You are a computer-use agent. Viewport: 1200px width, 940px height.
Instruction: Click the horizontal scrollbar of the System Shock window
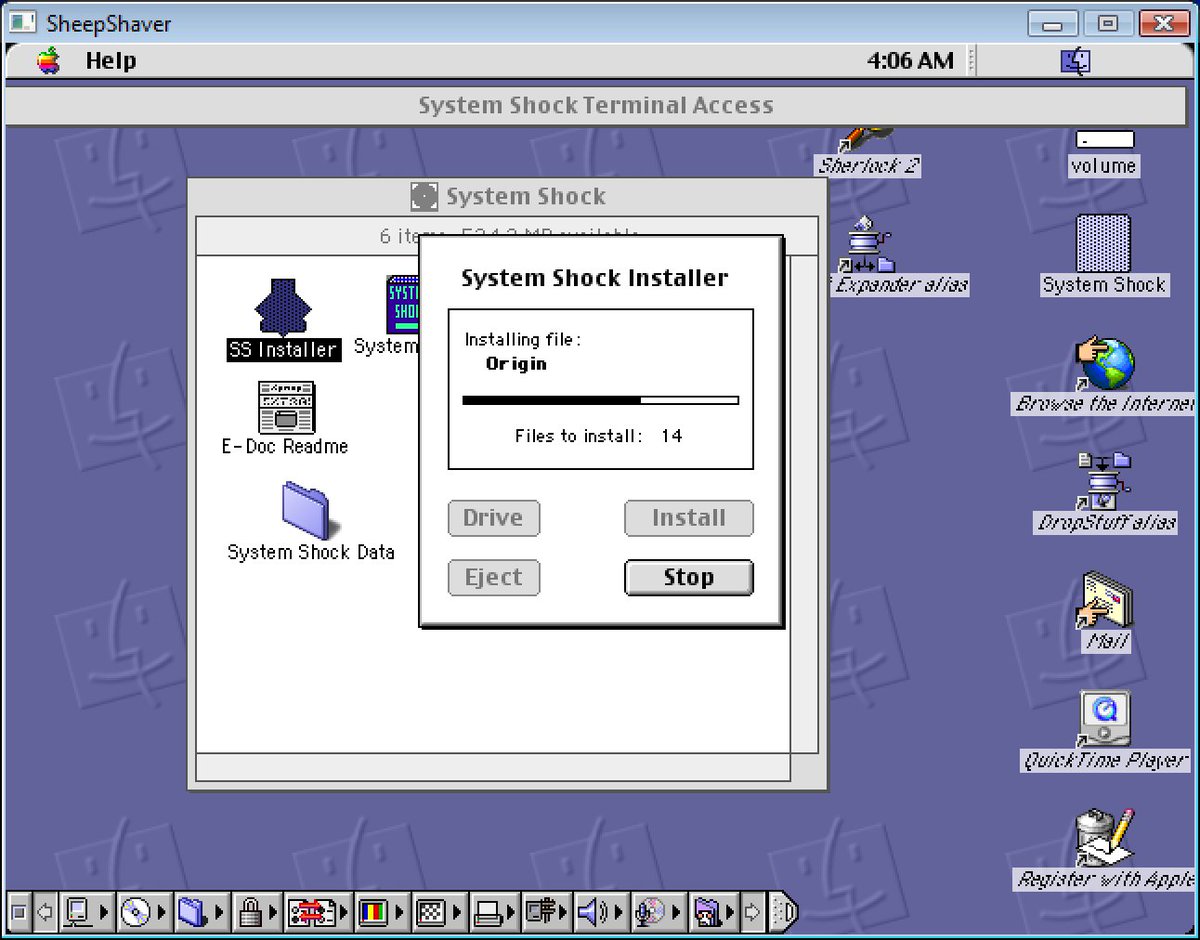coord(493,768)
